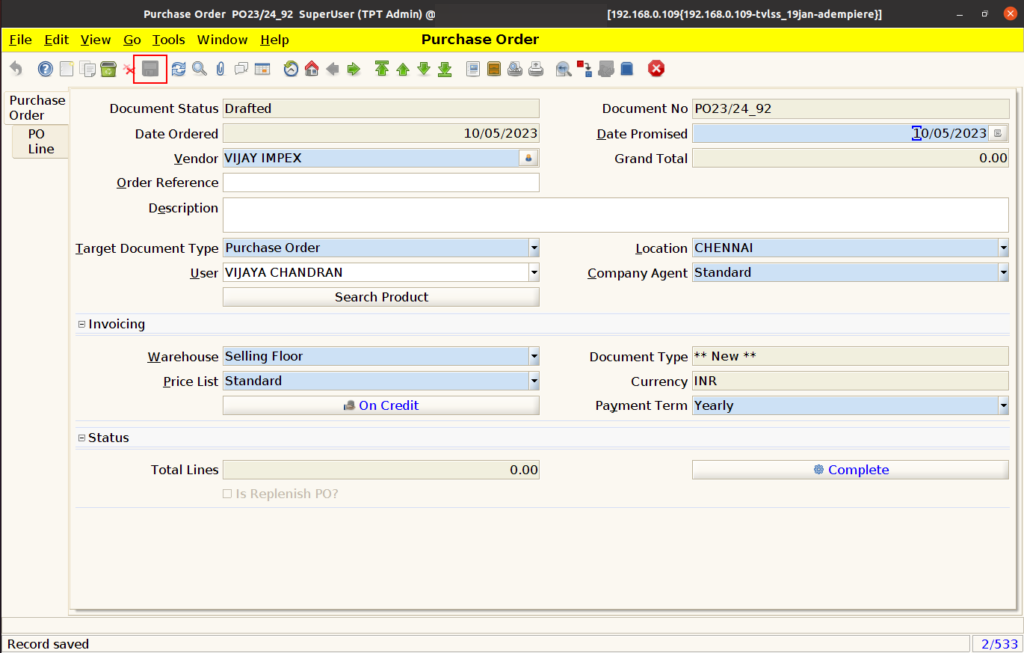Open the Help menu

[274, 40]
